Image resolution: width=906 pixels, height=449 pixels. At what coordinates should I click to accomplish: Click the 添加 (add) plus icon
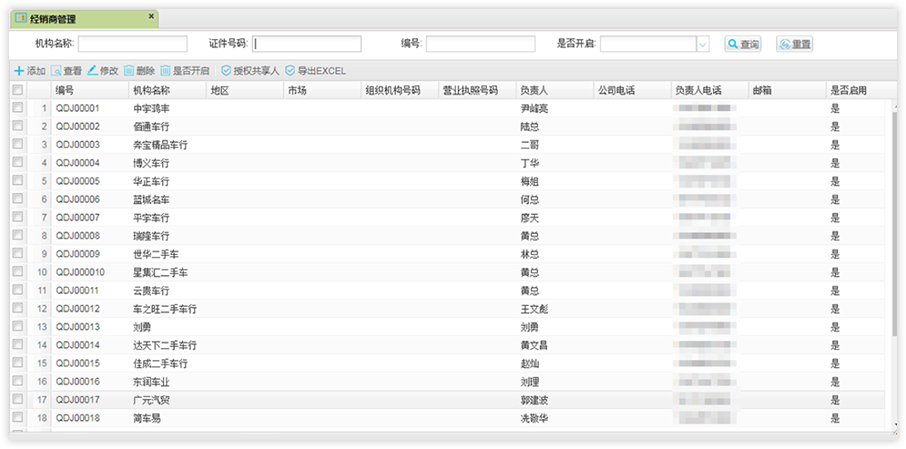pyautogui.click(x=19, y=71)
